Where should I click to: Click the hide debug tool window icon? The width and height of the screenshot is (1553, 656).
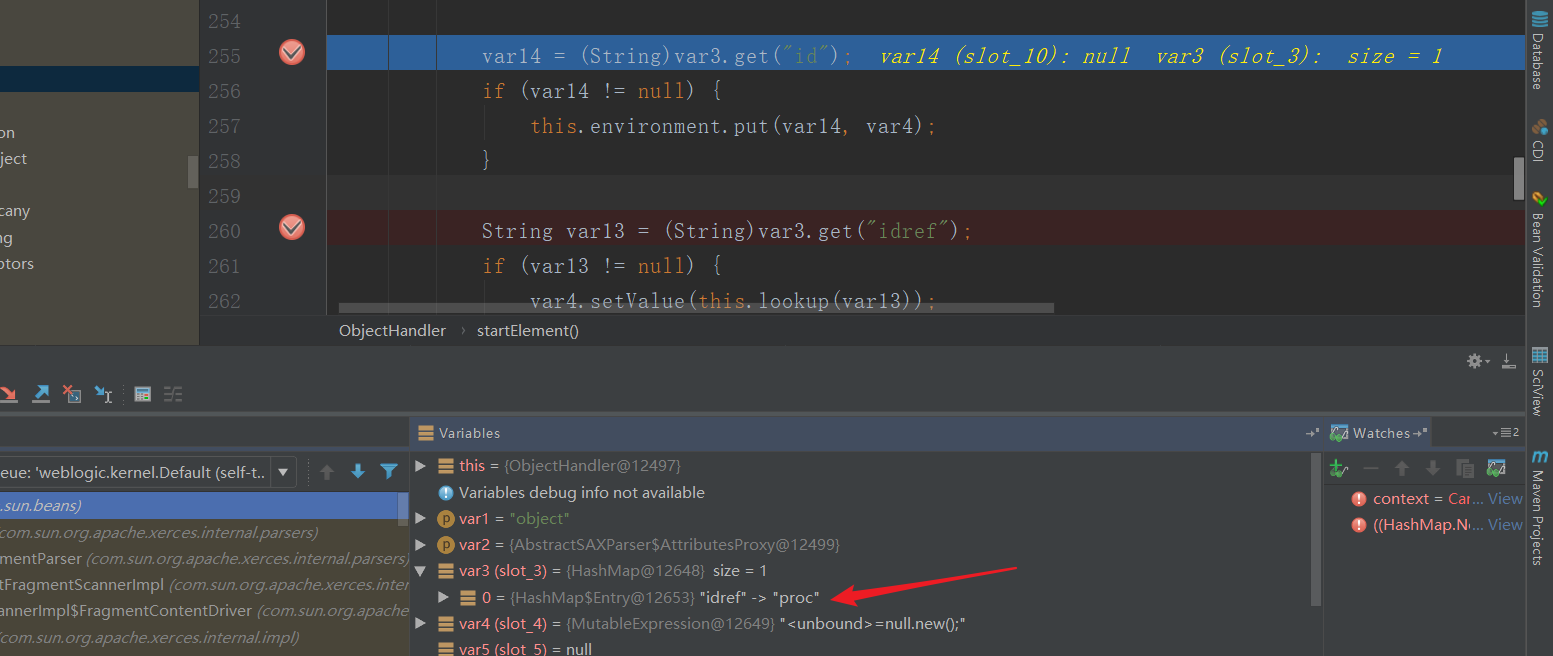pos(1508,361)
